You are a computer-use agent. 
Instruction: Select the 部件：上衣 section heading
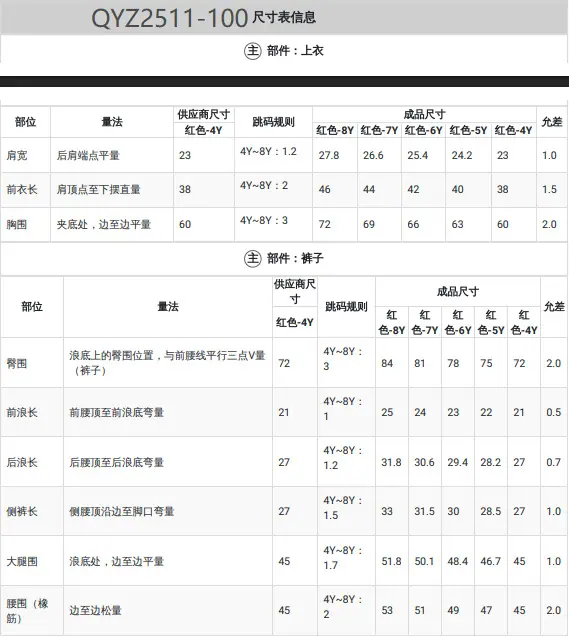(x=295, y=51)
